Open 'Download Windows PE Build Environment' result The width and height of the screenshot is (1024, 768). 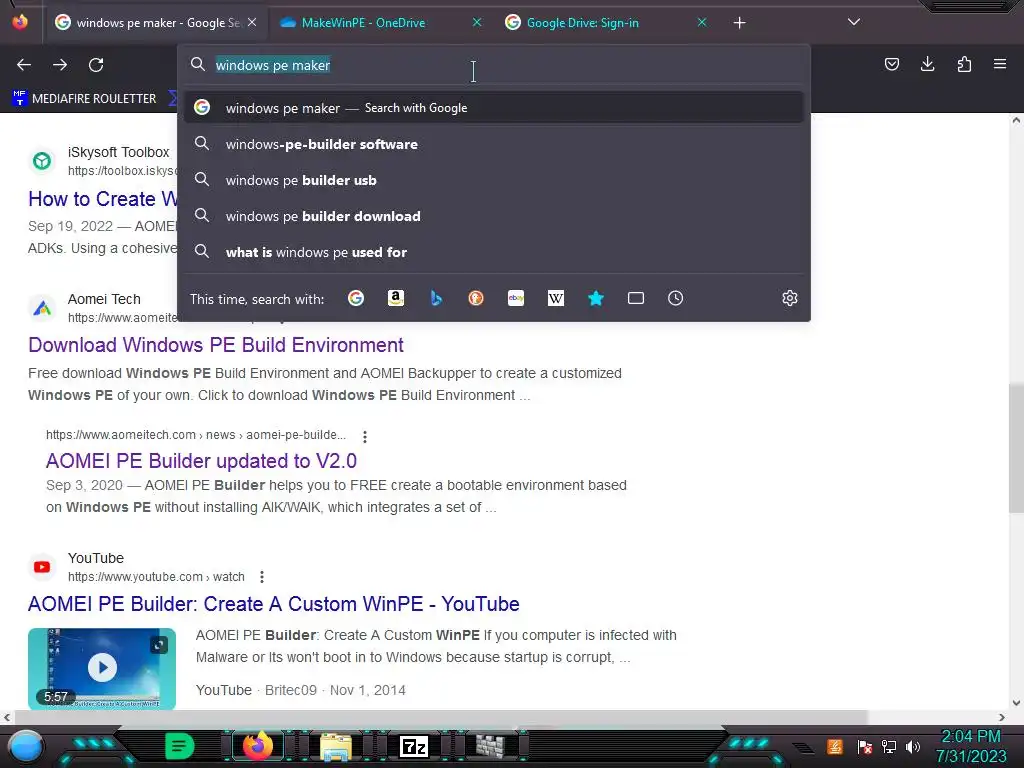(x=216, y=345)
